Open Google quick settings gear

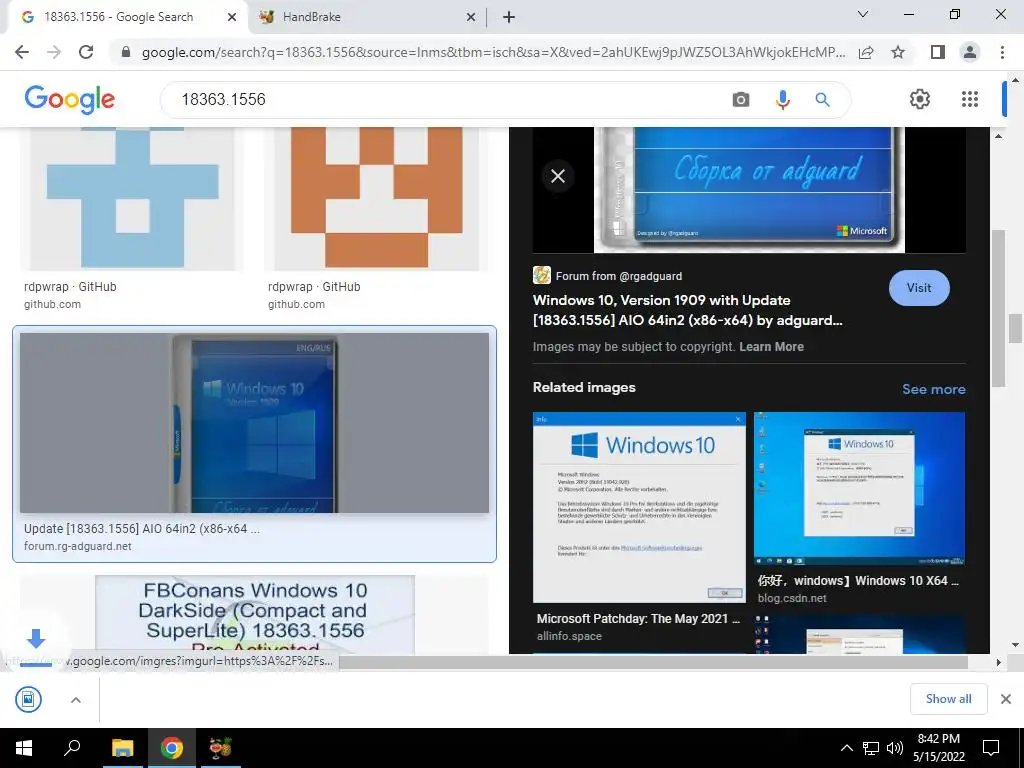click(x=920, y=99)
